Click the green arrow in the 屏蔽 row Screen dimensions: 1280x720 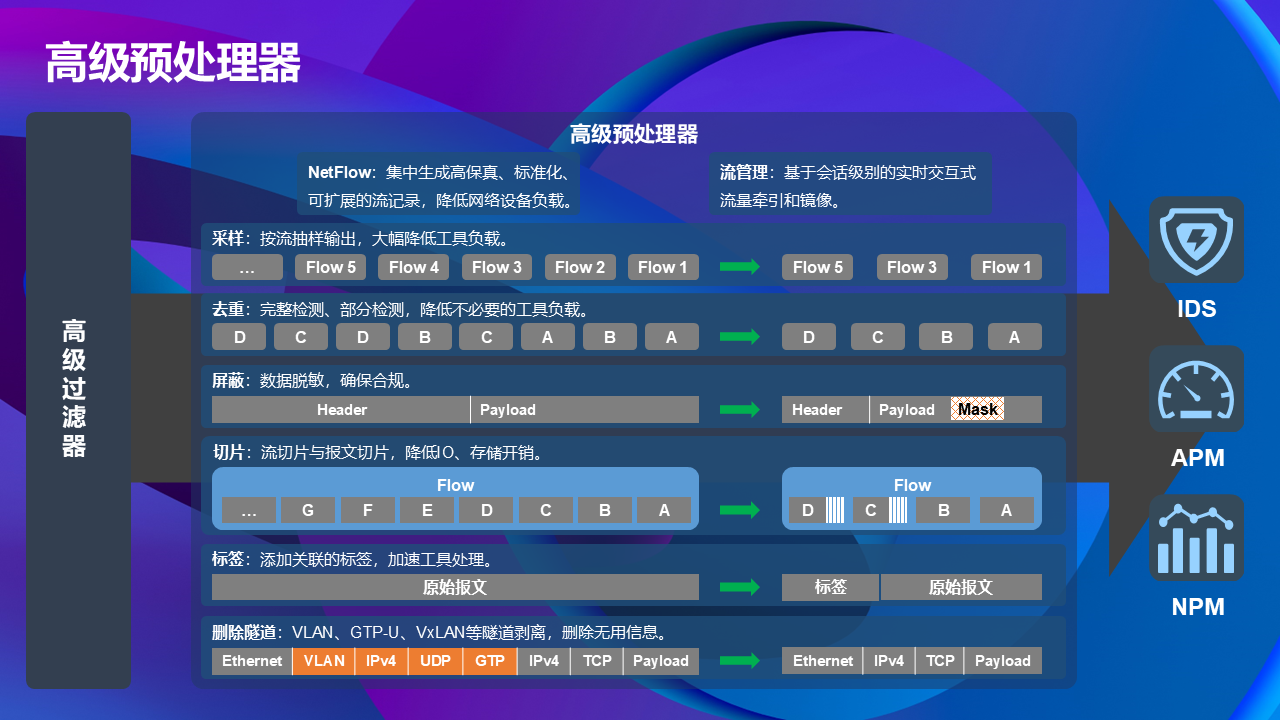(740, 410)
